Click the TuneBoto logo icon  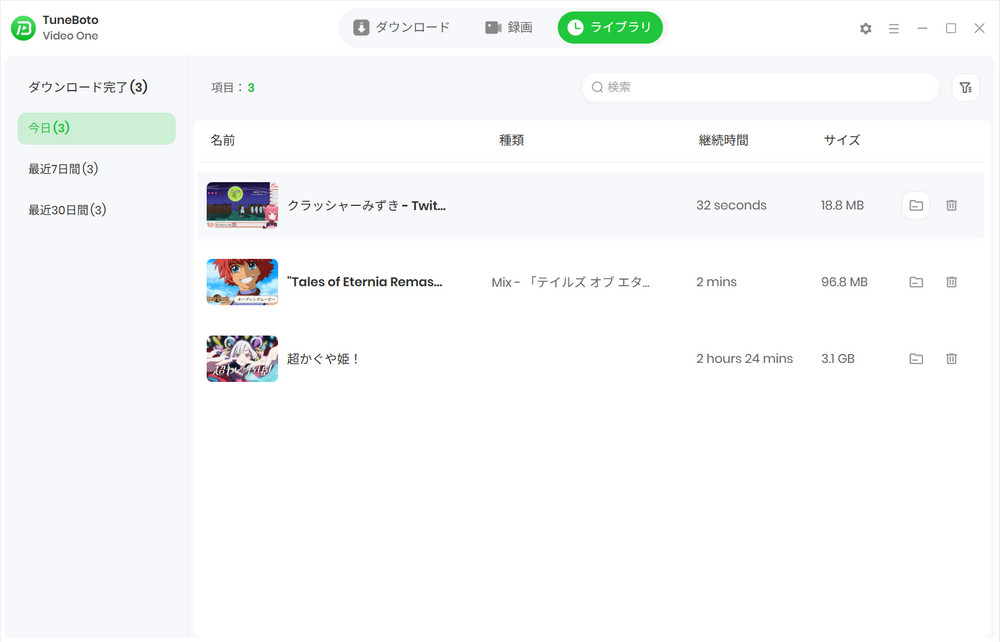click(24, 28)
